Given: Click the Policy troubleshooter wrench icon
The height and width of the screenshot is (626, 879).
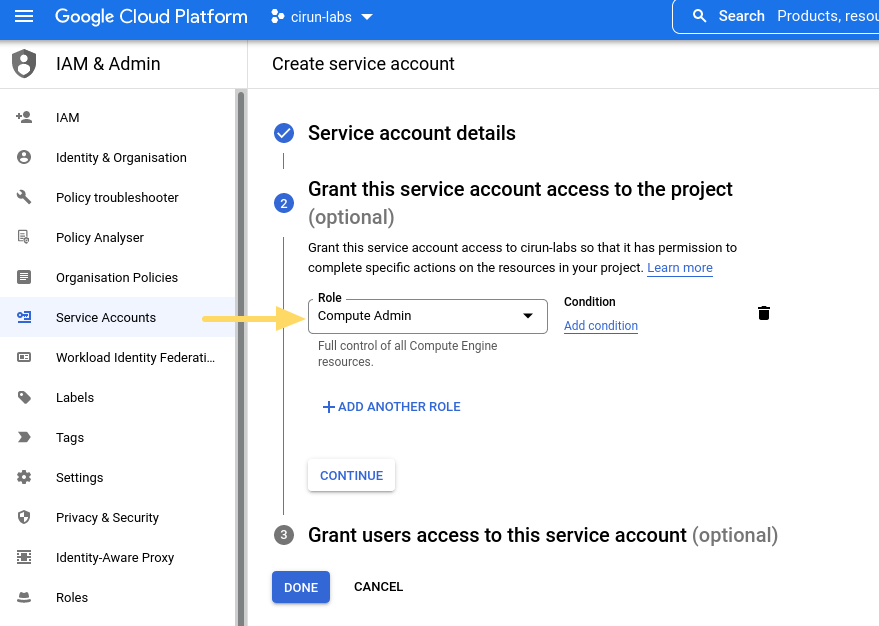Looking at the screenshot, I should pyautogui.click(x=24, y=197).
